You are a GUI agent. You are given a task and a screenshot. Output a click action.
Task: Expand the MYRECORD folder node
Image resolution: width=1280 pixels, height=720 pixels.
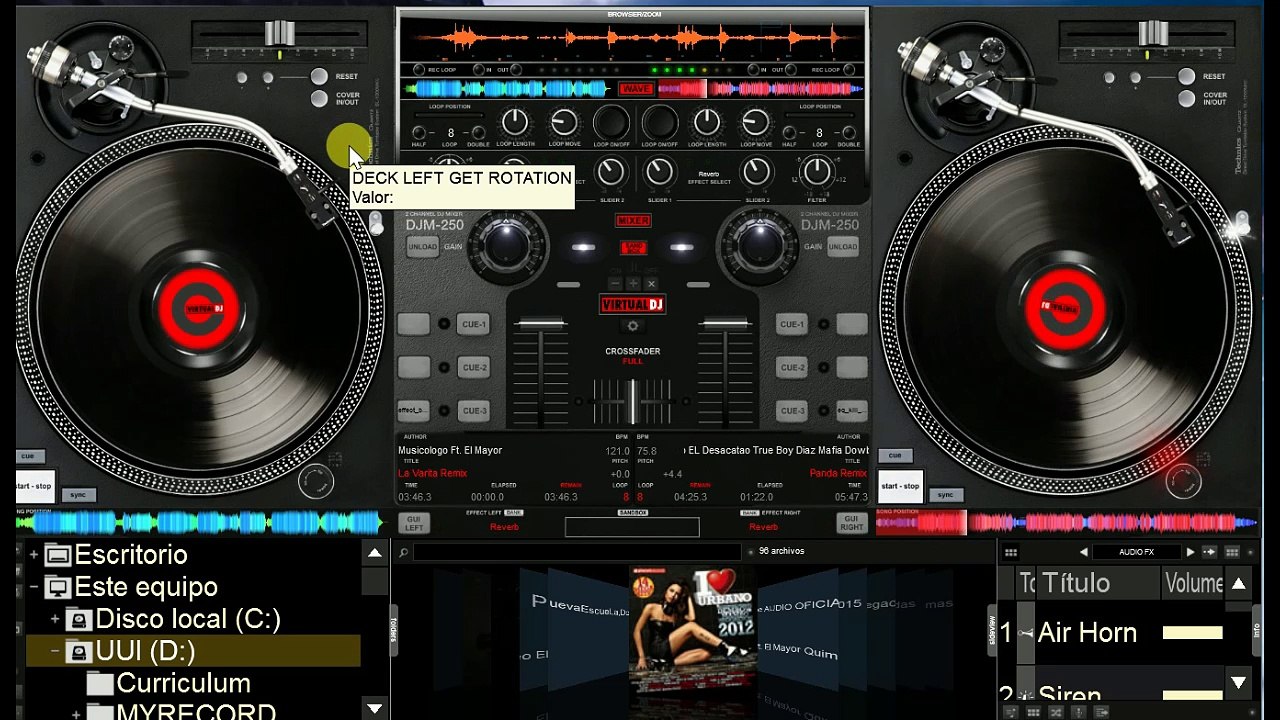(76, 714)
